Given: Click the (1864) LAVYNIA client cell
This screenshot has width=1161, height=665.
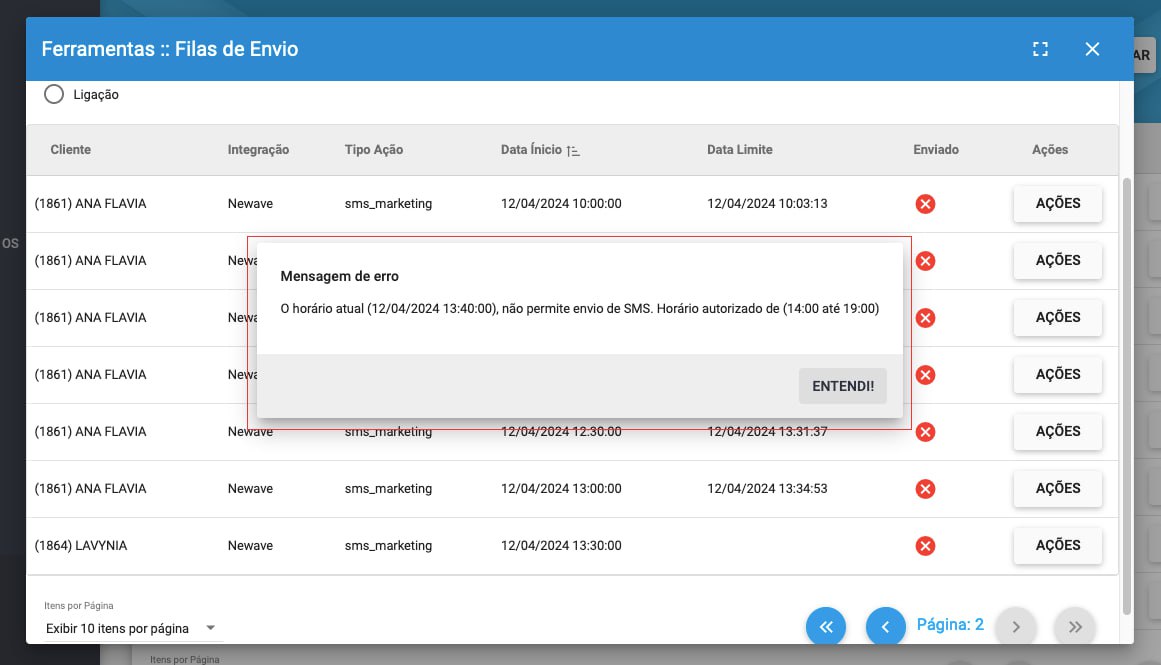Looking at the screenshot, I should point(81,546).
